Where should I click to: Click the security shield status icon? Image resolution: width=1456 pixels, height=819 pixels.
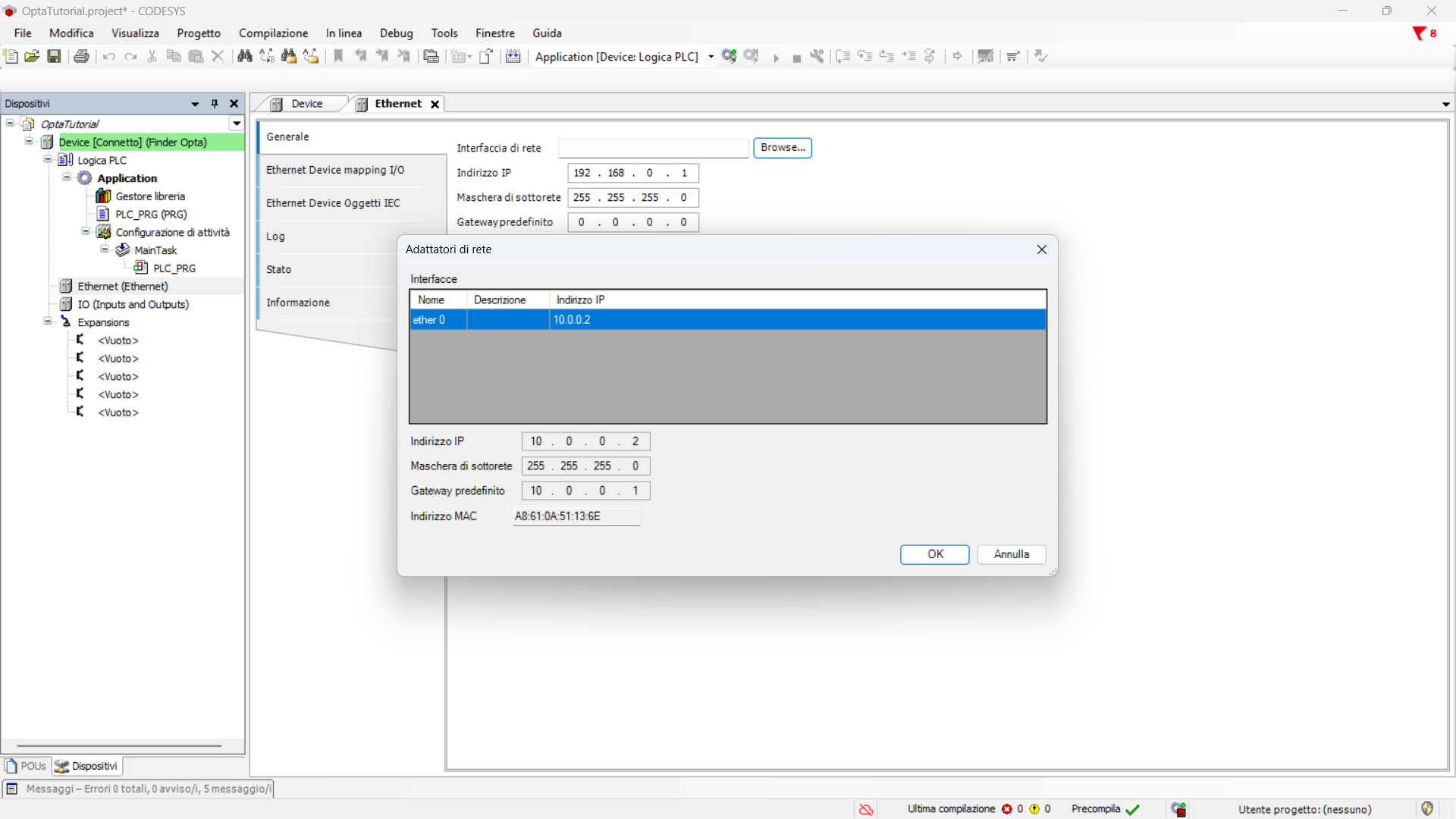[x=1427, y=809]
